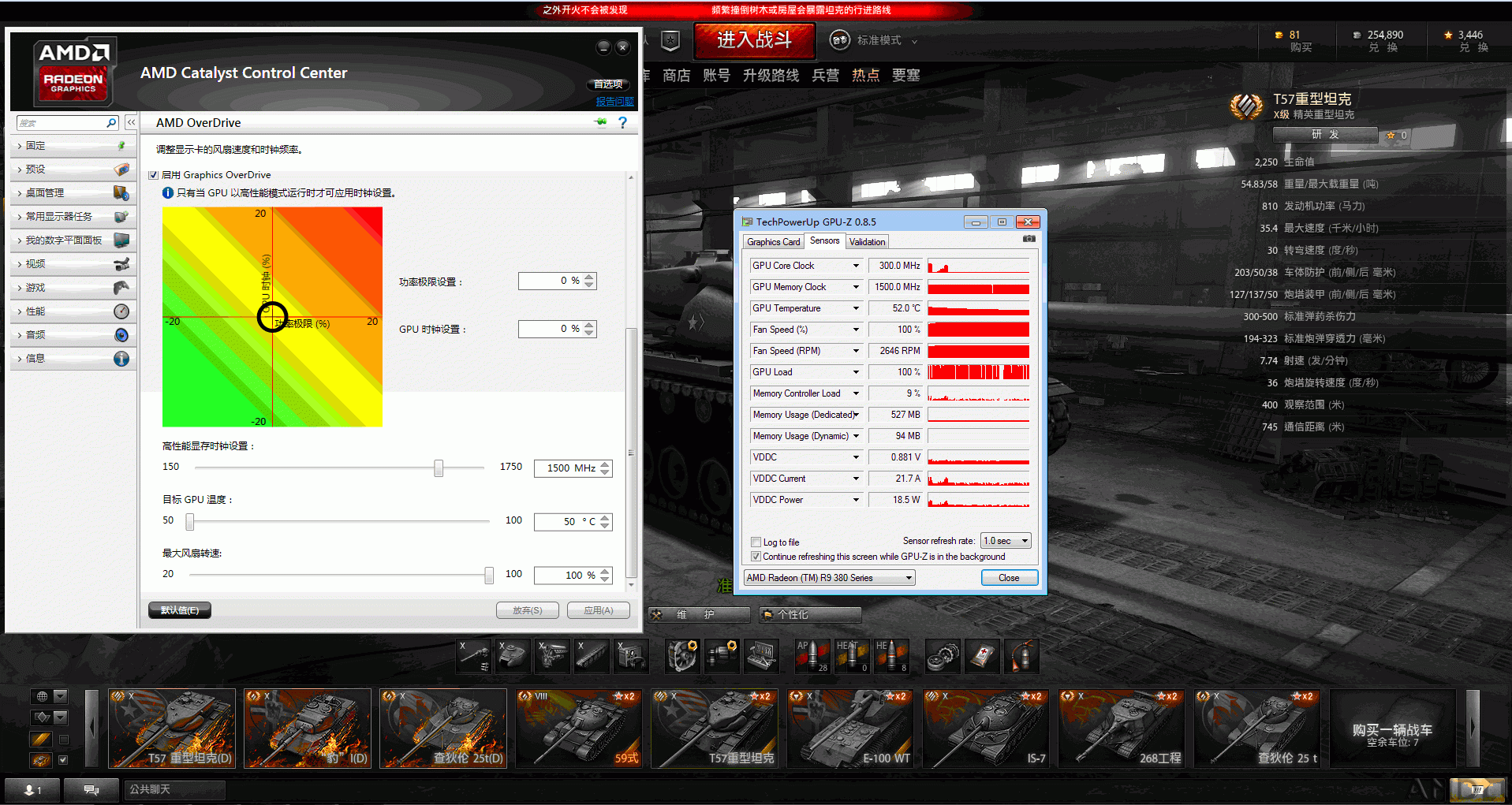Click the search magnifier in Catalyst sidebar
The height and width of the screenshot is (805, 1512).
pos(111,122)
